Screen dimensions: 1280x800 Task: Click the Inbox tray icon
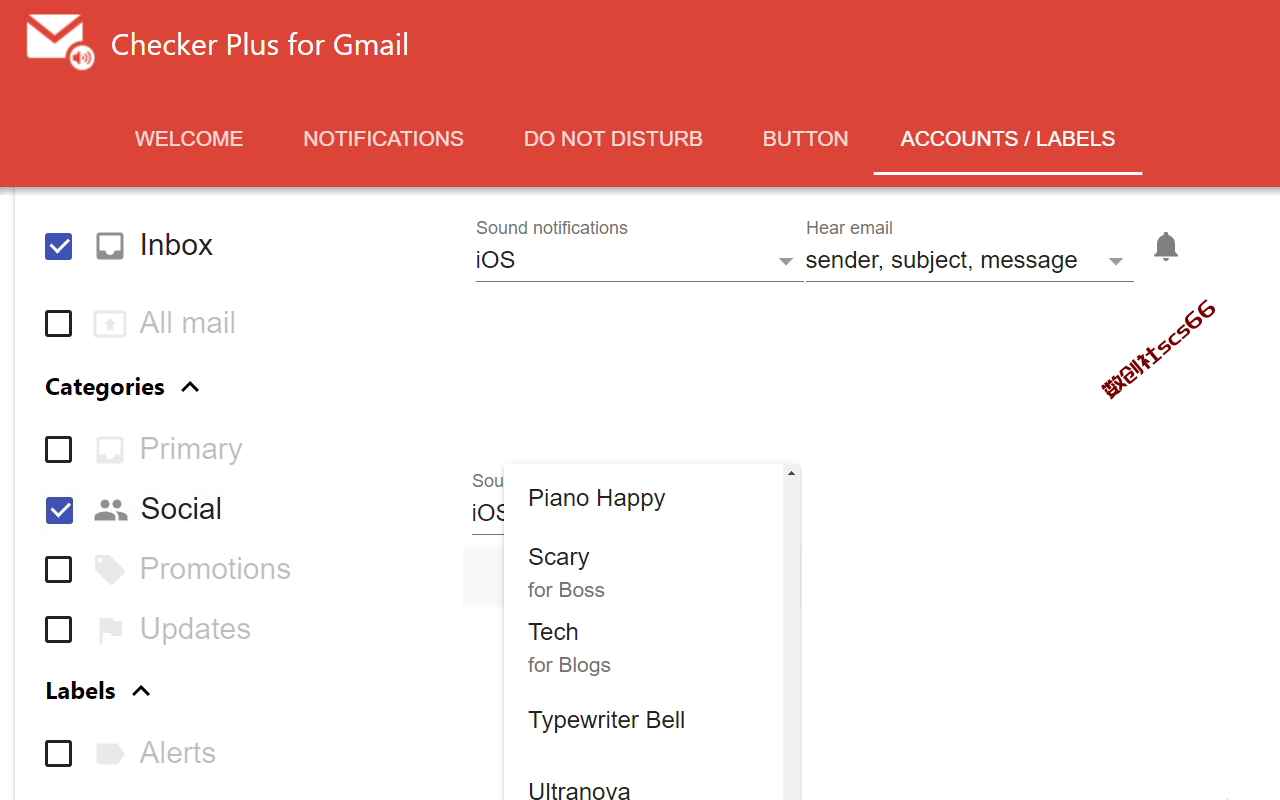point(110,246)
